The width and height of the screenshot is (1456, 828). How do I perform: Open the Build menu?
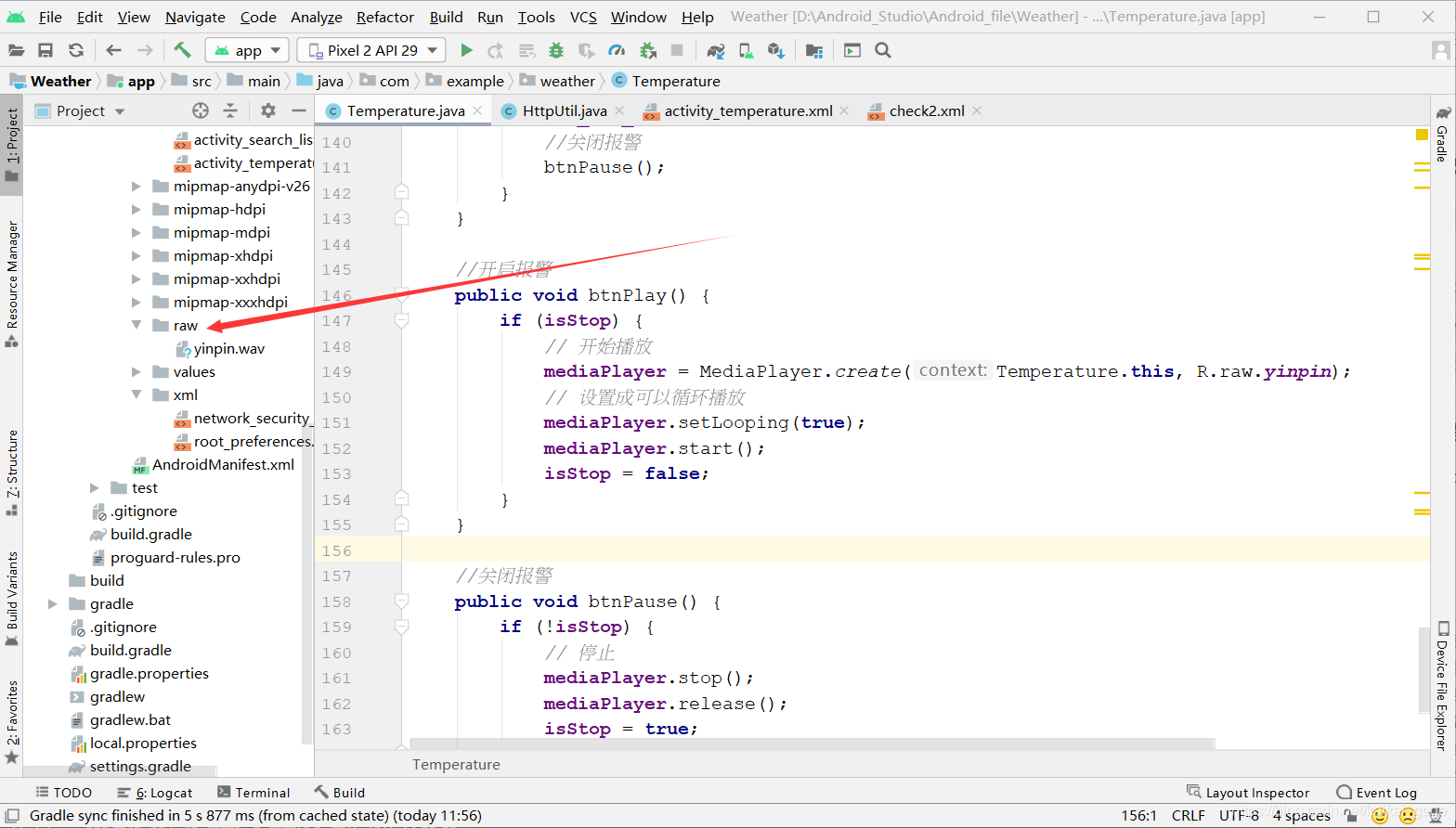(447, 17)
